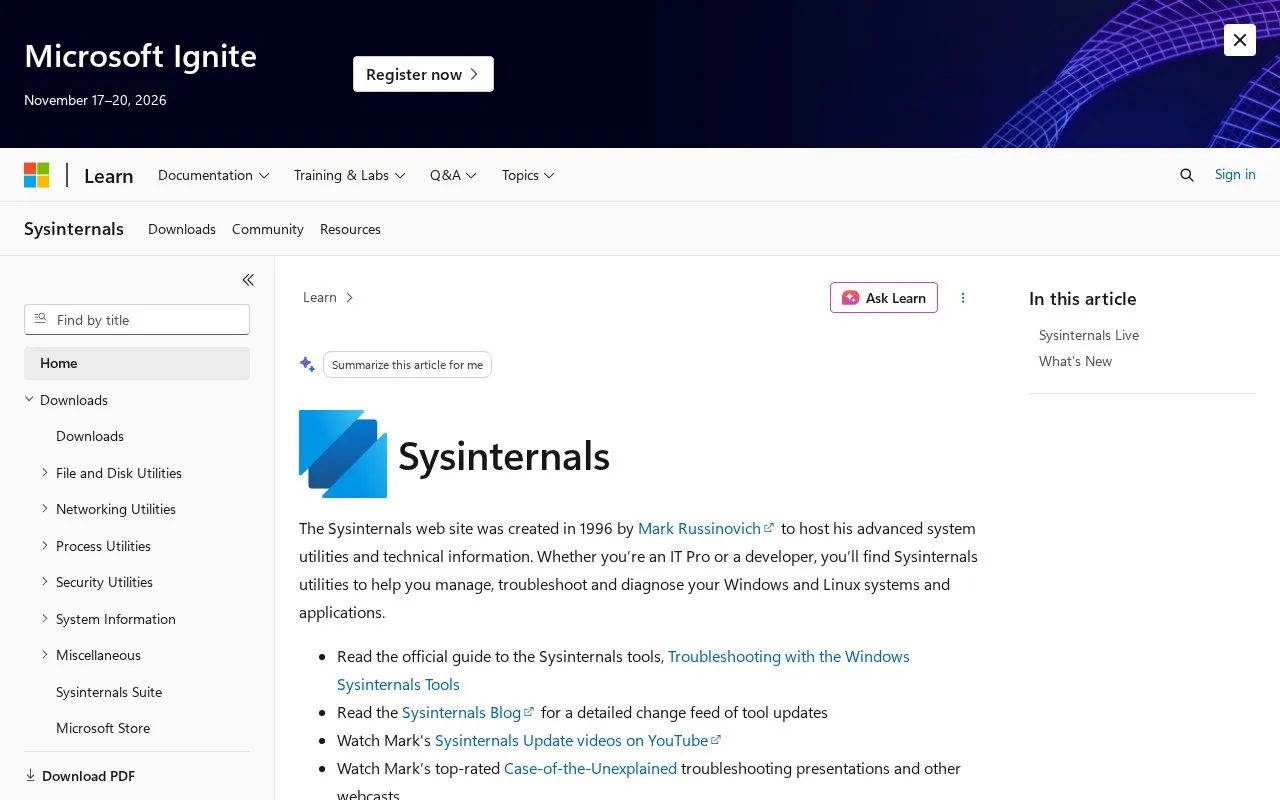Viewport: 1280px width, 800px height.
Task: Open the Community nav item
Action: pyautogui.click(x=268, y=229)
